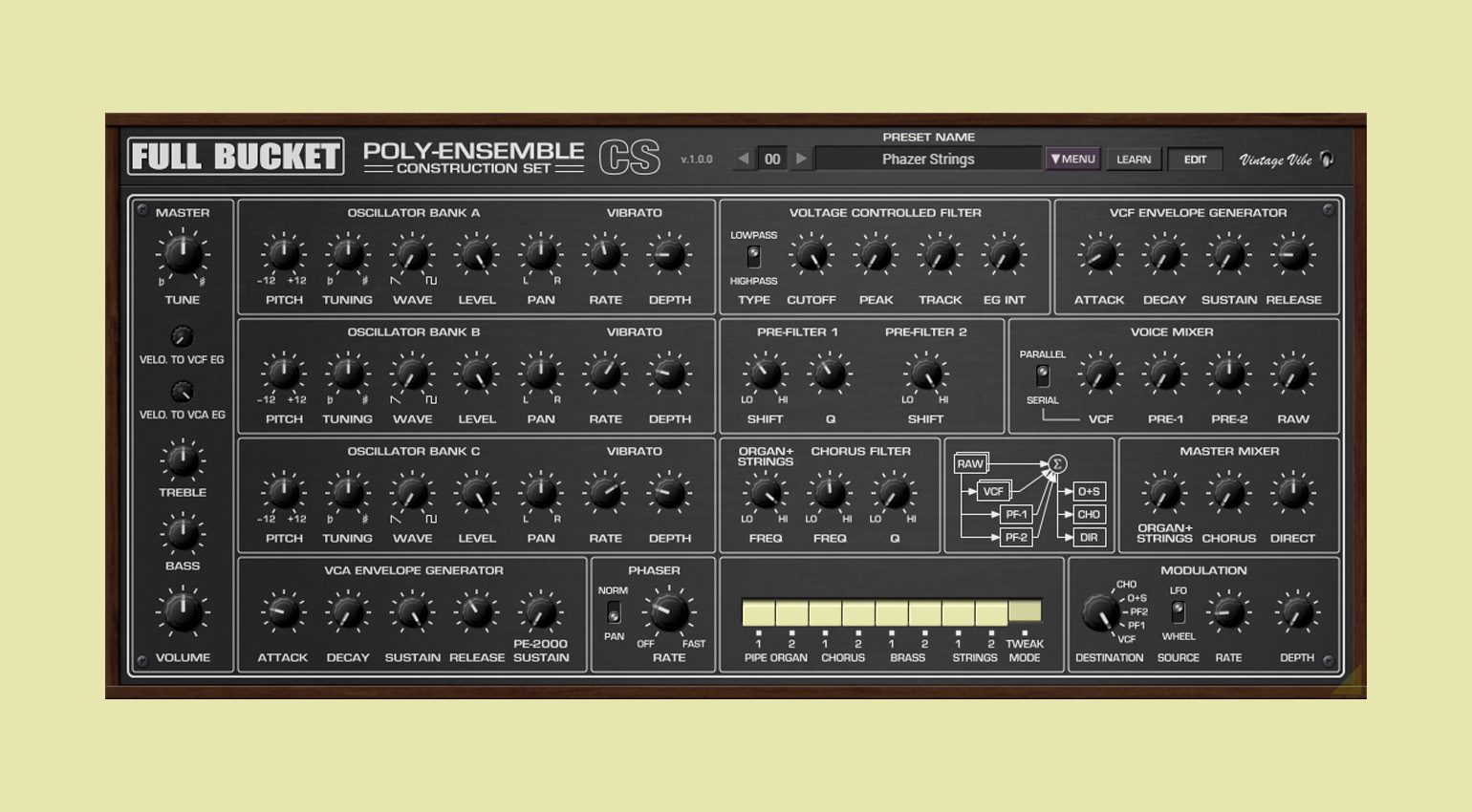The image size is (1472, 812).
Task: Click the TREBLE knob
Action: tap(182, 460)
